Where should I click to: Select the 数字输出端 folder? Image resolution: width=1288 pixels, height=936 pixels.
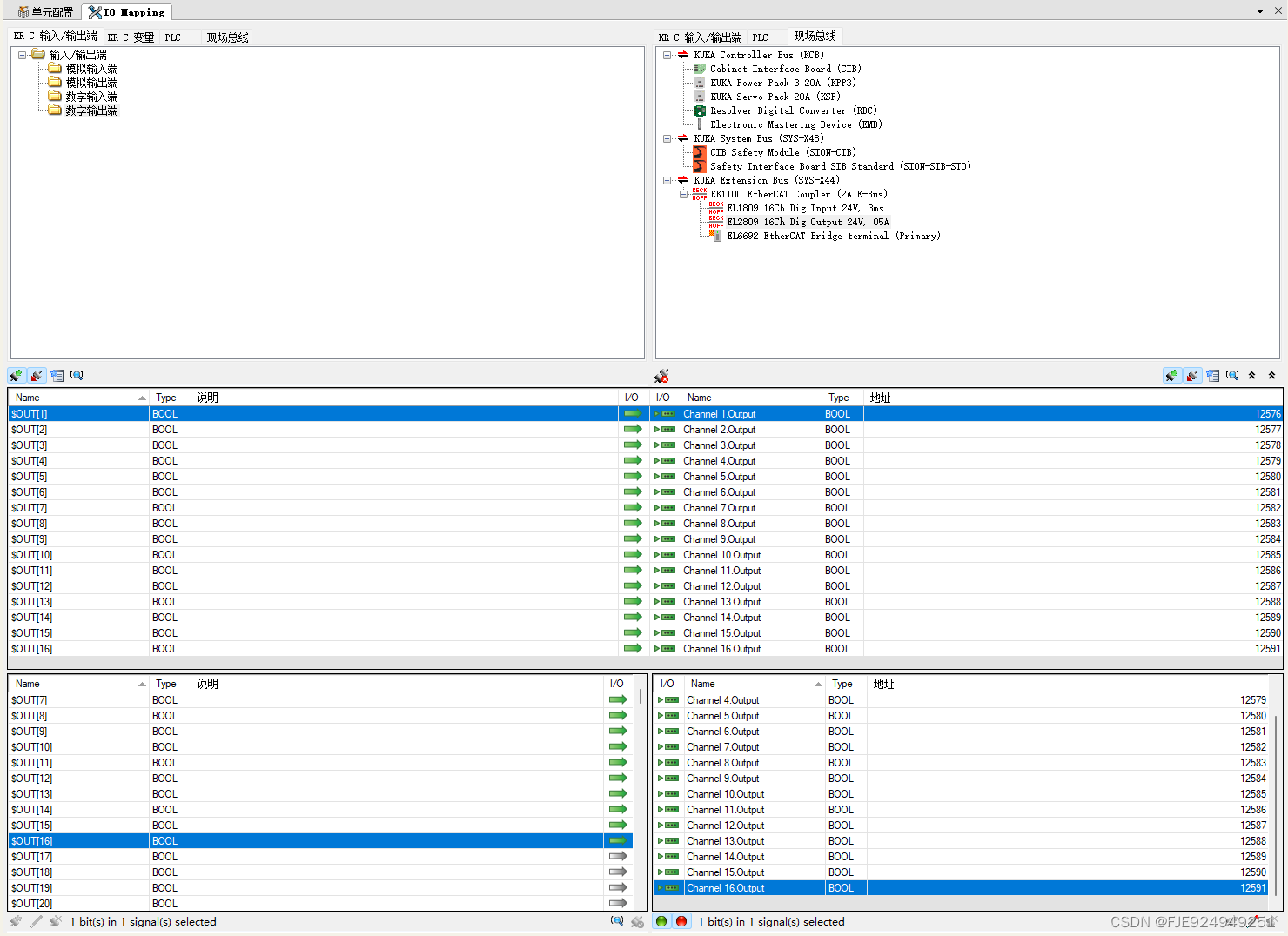[84, 110]
